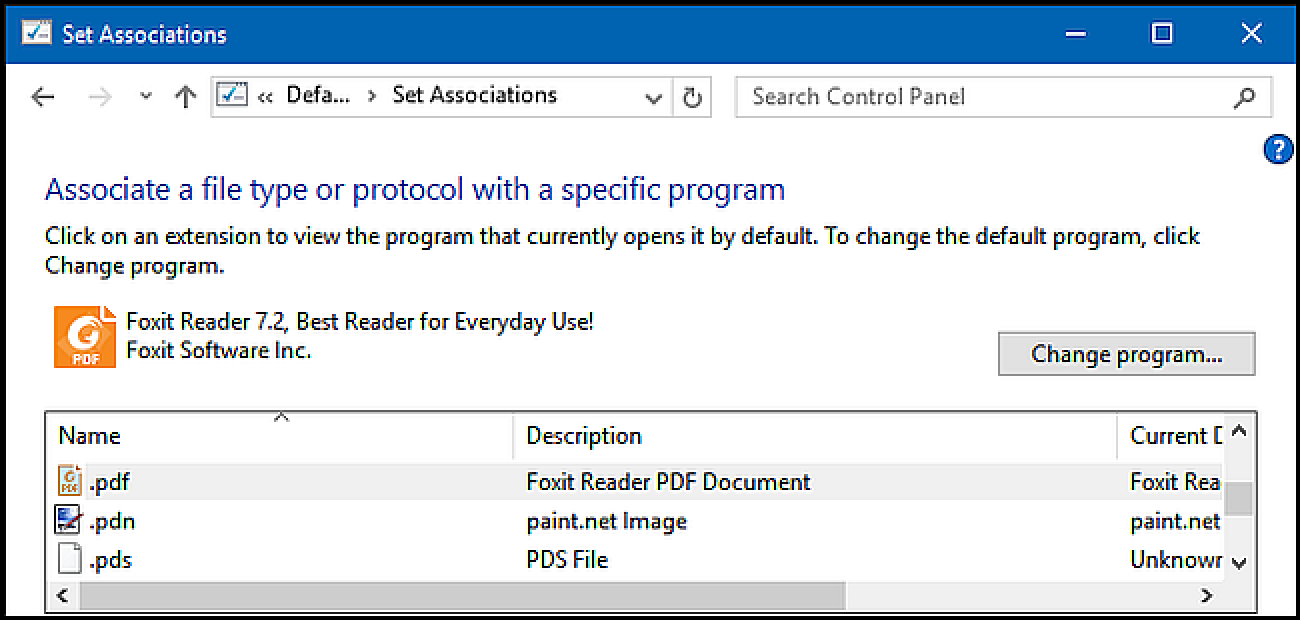Open recent locations dropdown arrow
The width and height of the screenshot is (1300, 620).
[146, 97]
